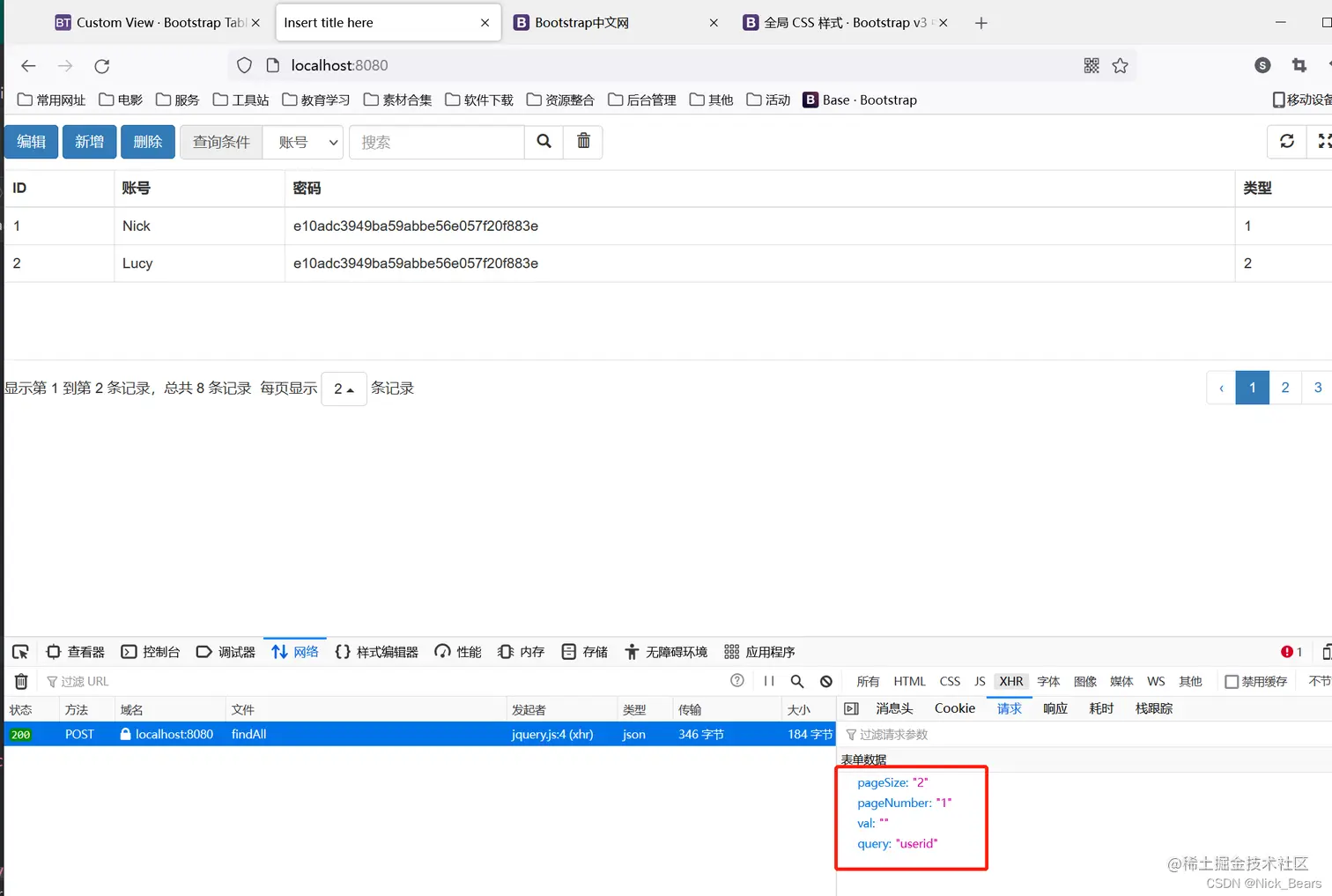The height and width of the screenshot is (896, 1332).
Task: Open the 工具站 bookmark folder
Action: (x=241, y=100)
